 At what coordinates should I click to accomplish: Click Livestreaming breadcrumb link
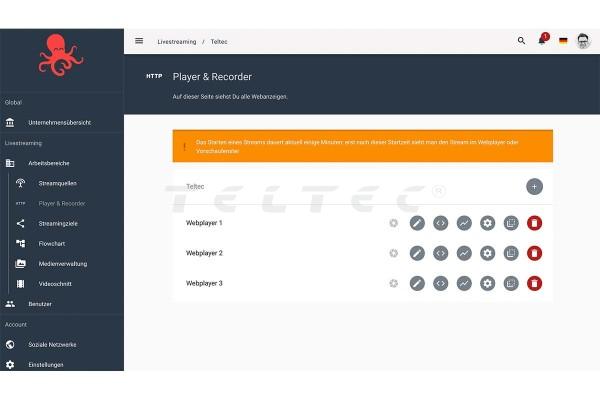point(176,42)
